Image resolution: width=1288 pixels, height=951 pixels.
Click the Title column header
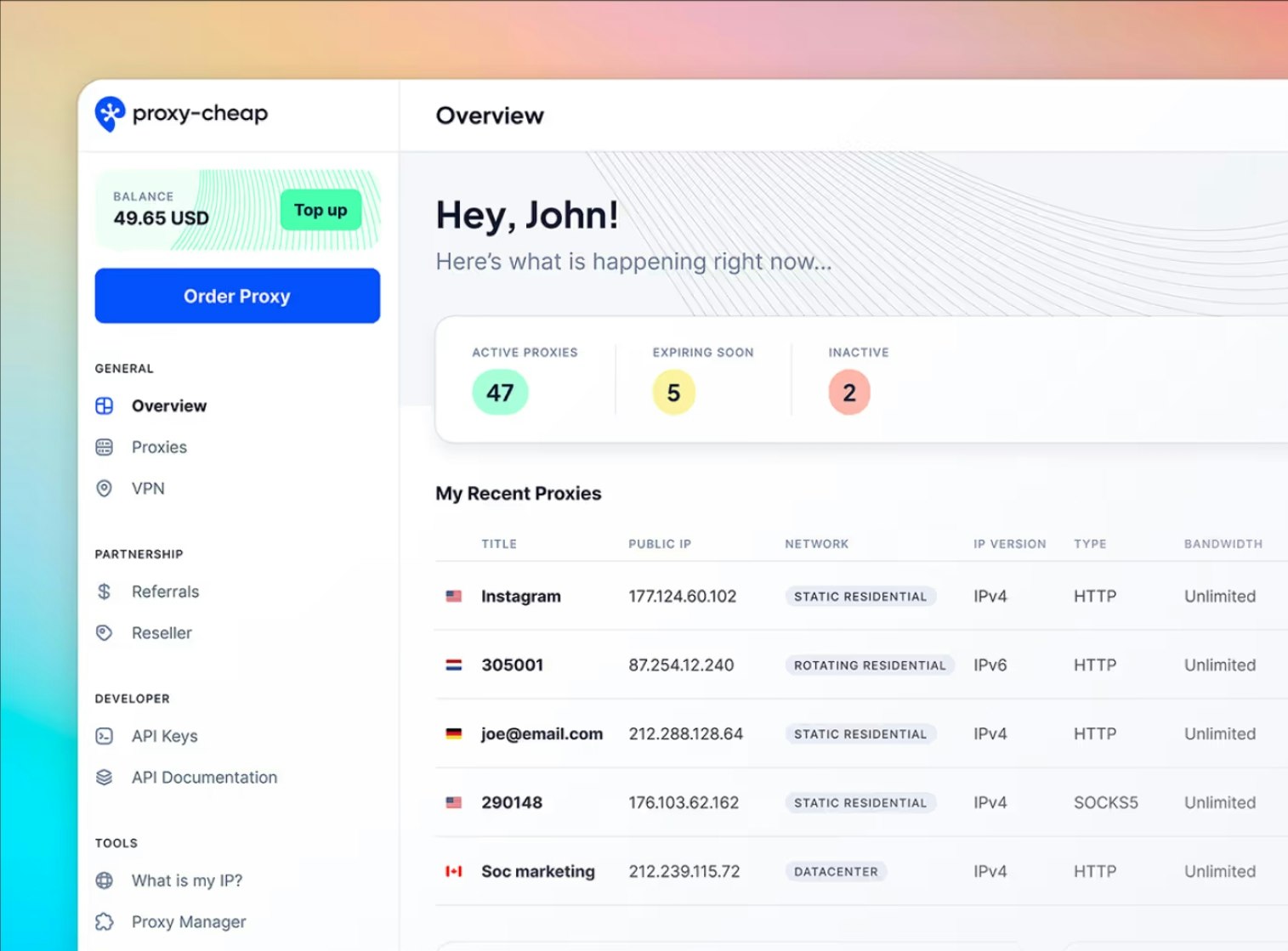(499, 544)
